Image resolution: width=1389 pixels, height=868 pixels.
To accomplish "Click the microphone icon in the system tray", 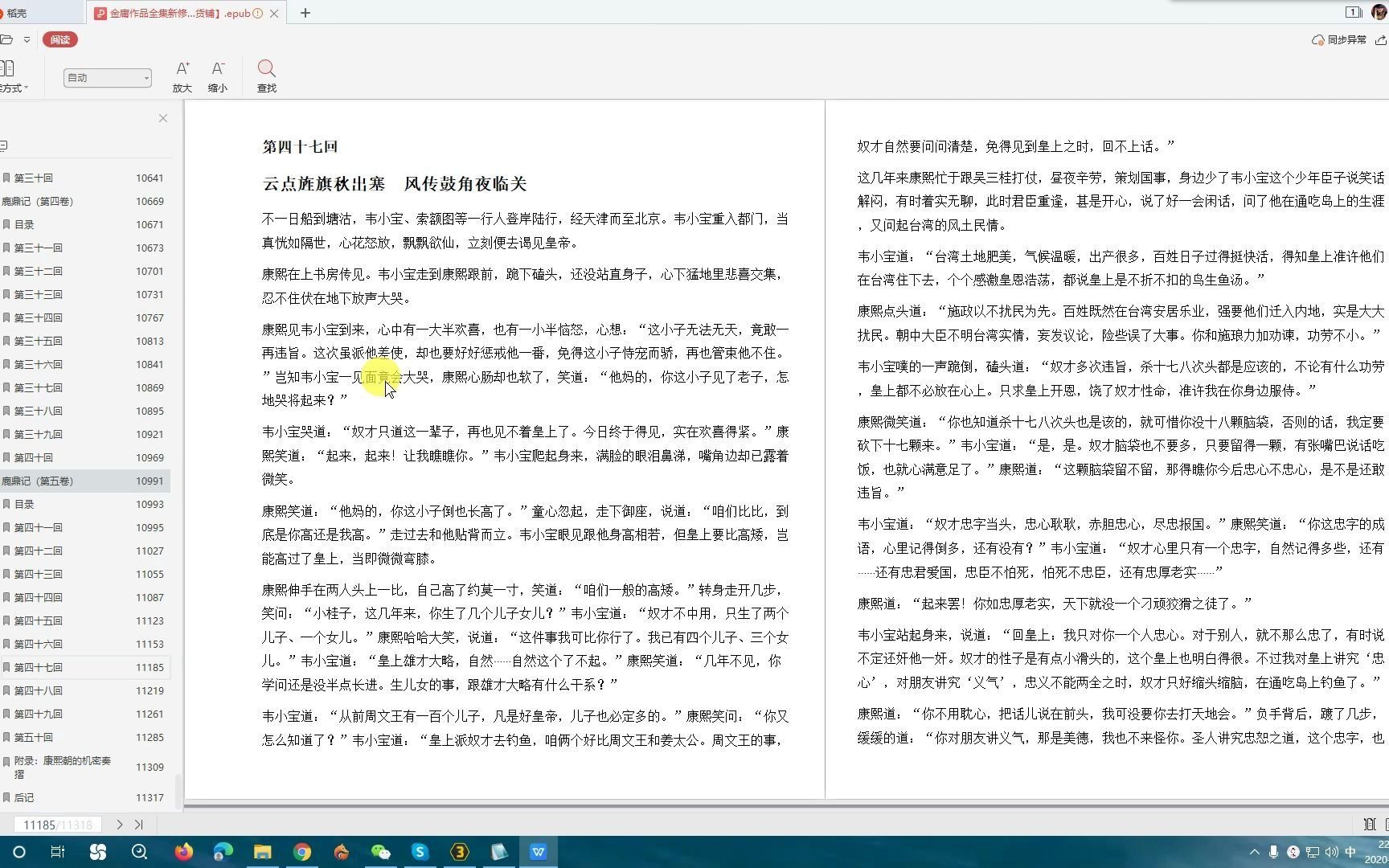I will click(x=1273, y=852).
